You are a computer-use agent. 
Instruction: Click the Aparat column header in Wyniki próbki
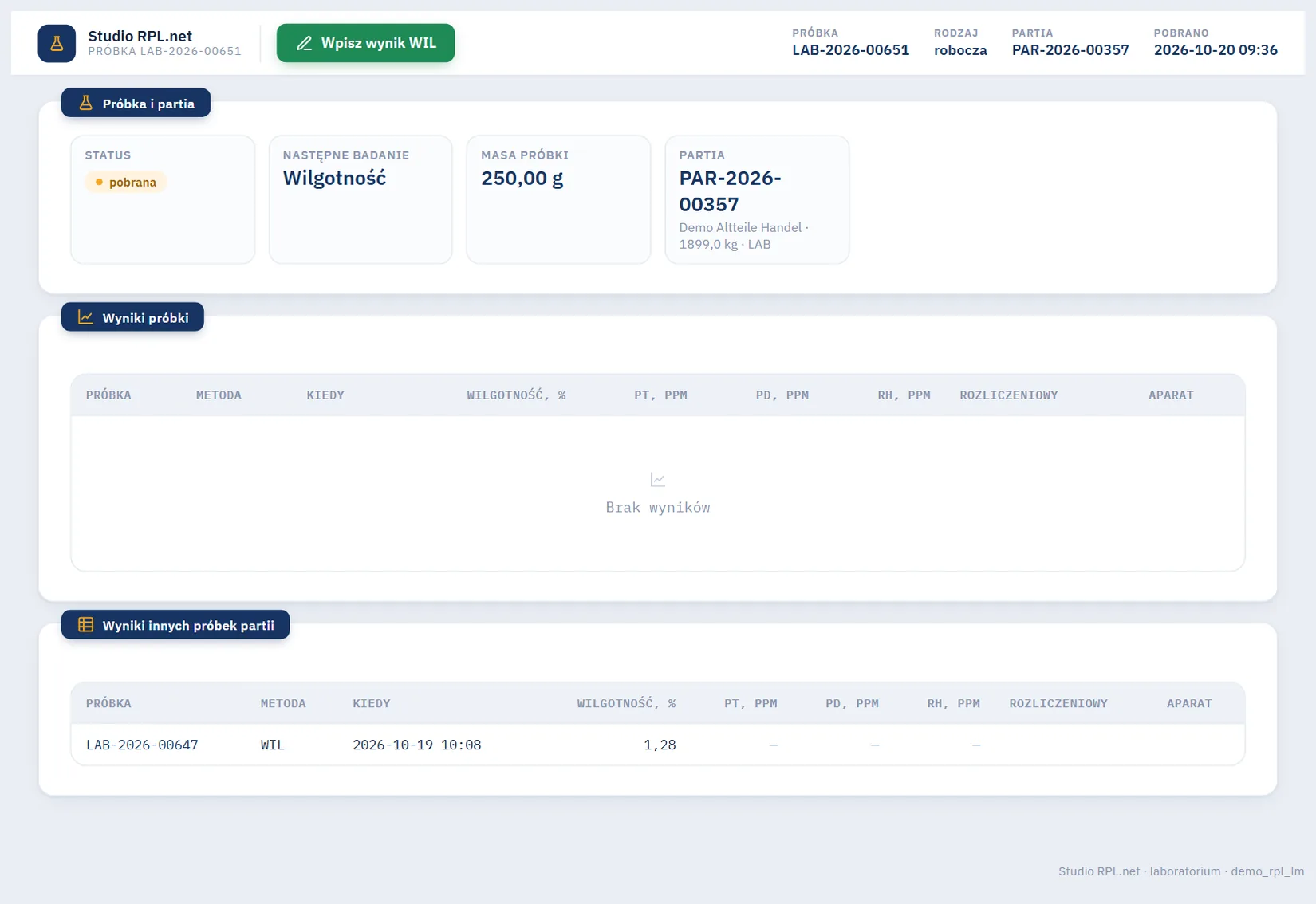(x=1171, y=395)
